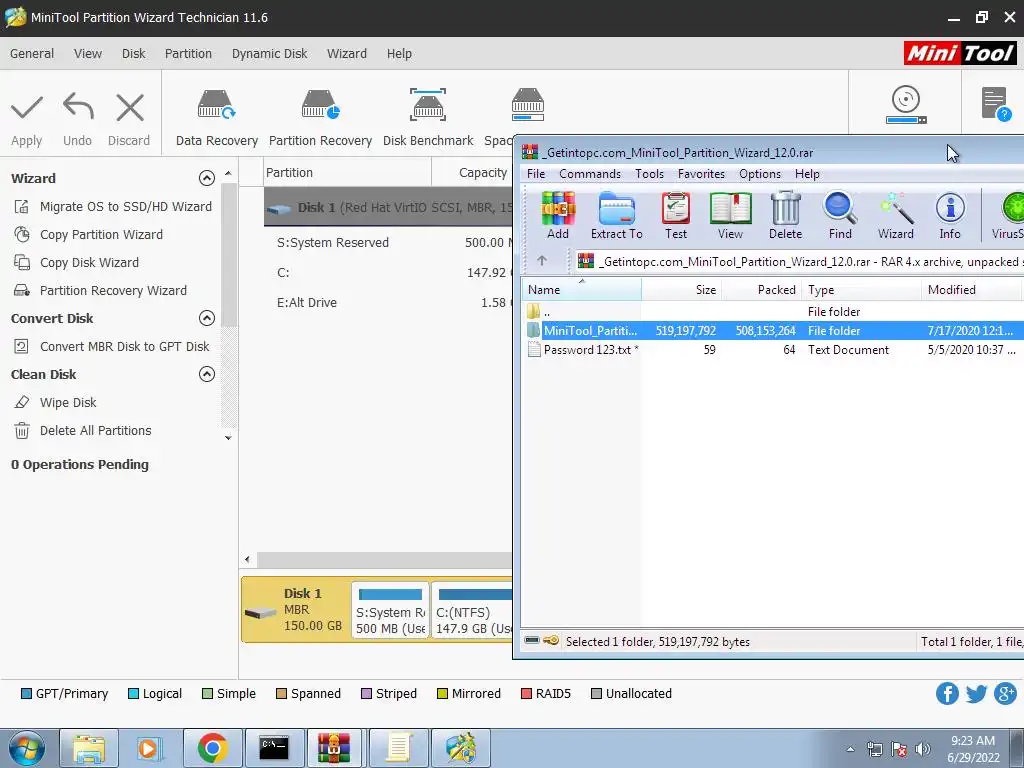1024x768 pixels.
Task: Click the S:System Reserved block in disk map
Action: coord(391,611)
